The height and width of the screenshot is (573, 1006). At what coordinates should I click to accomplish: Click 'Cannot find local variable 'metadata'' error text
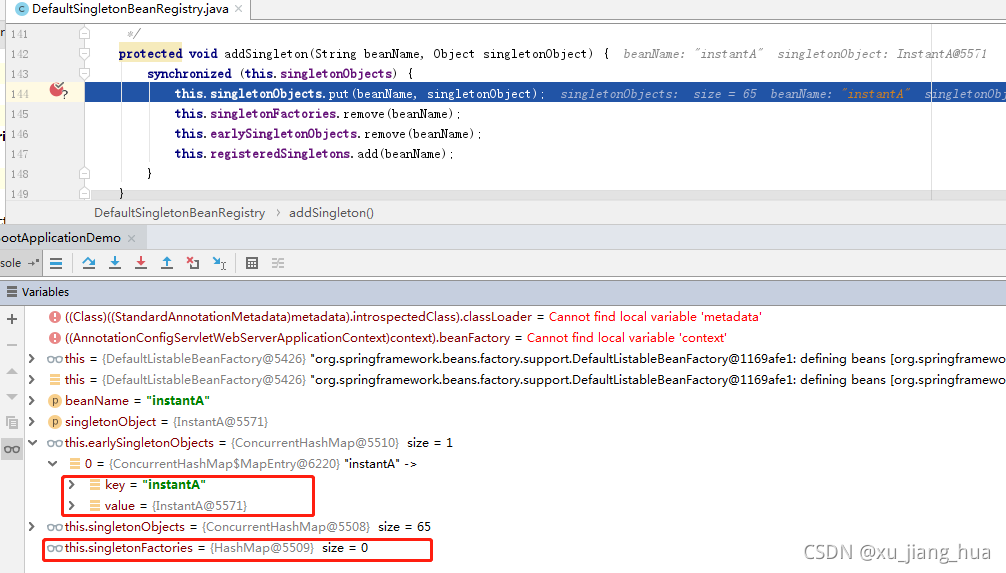pos(655,317)
